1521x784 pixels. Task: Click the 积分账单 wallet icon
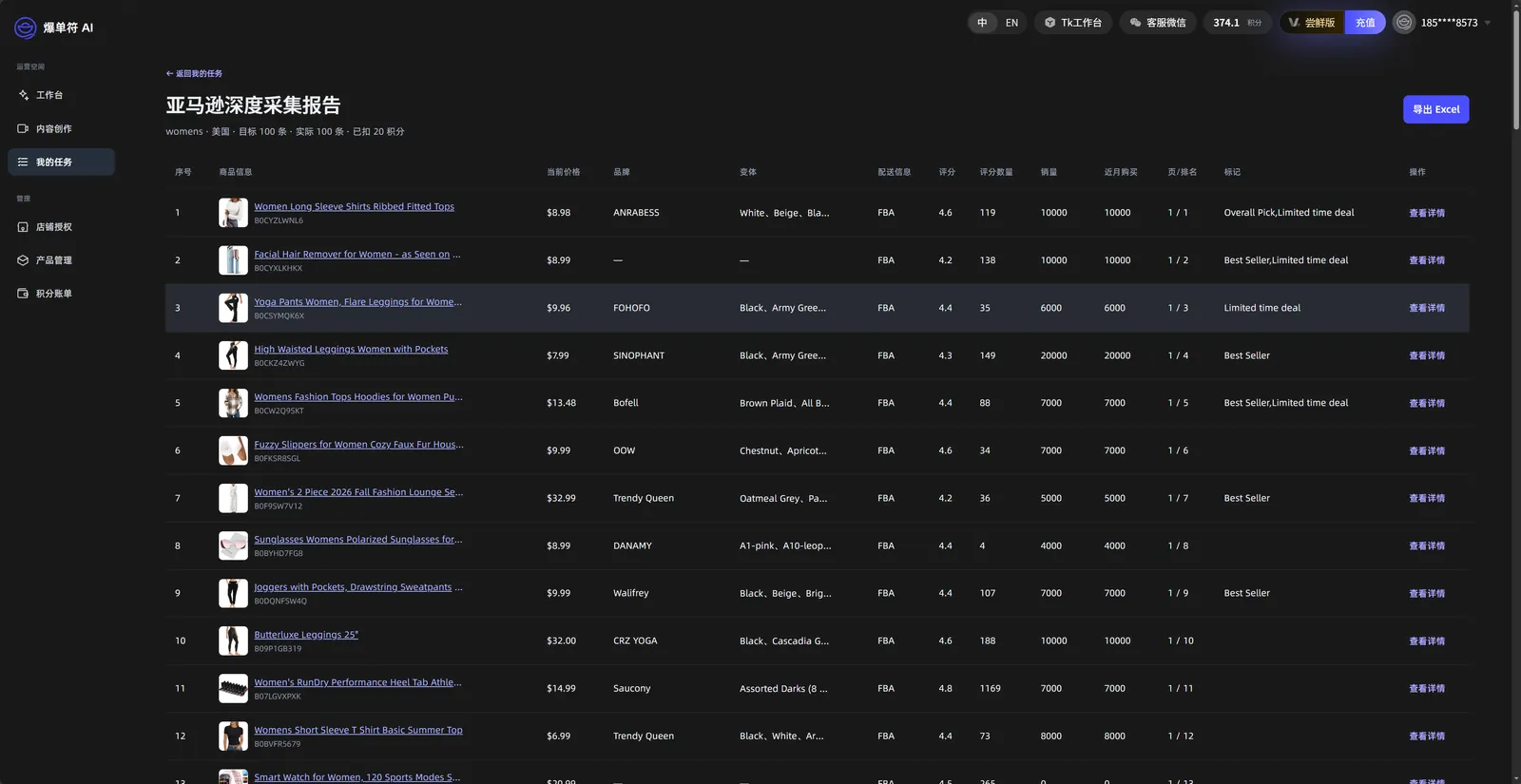click(23, 294)
